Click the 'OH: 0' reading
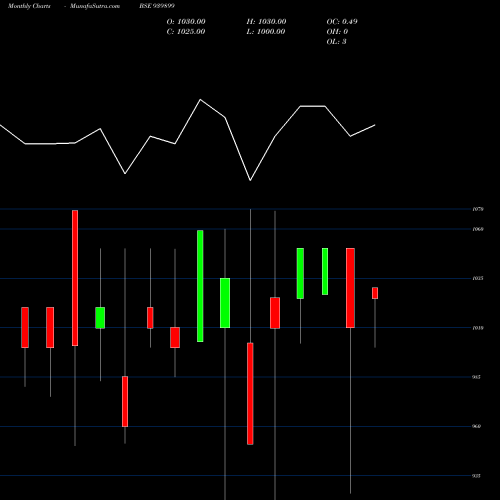Image resolution: width=500 pixels, height=500 pixels. coord(337,32)
